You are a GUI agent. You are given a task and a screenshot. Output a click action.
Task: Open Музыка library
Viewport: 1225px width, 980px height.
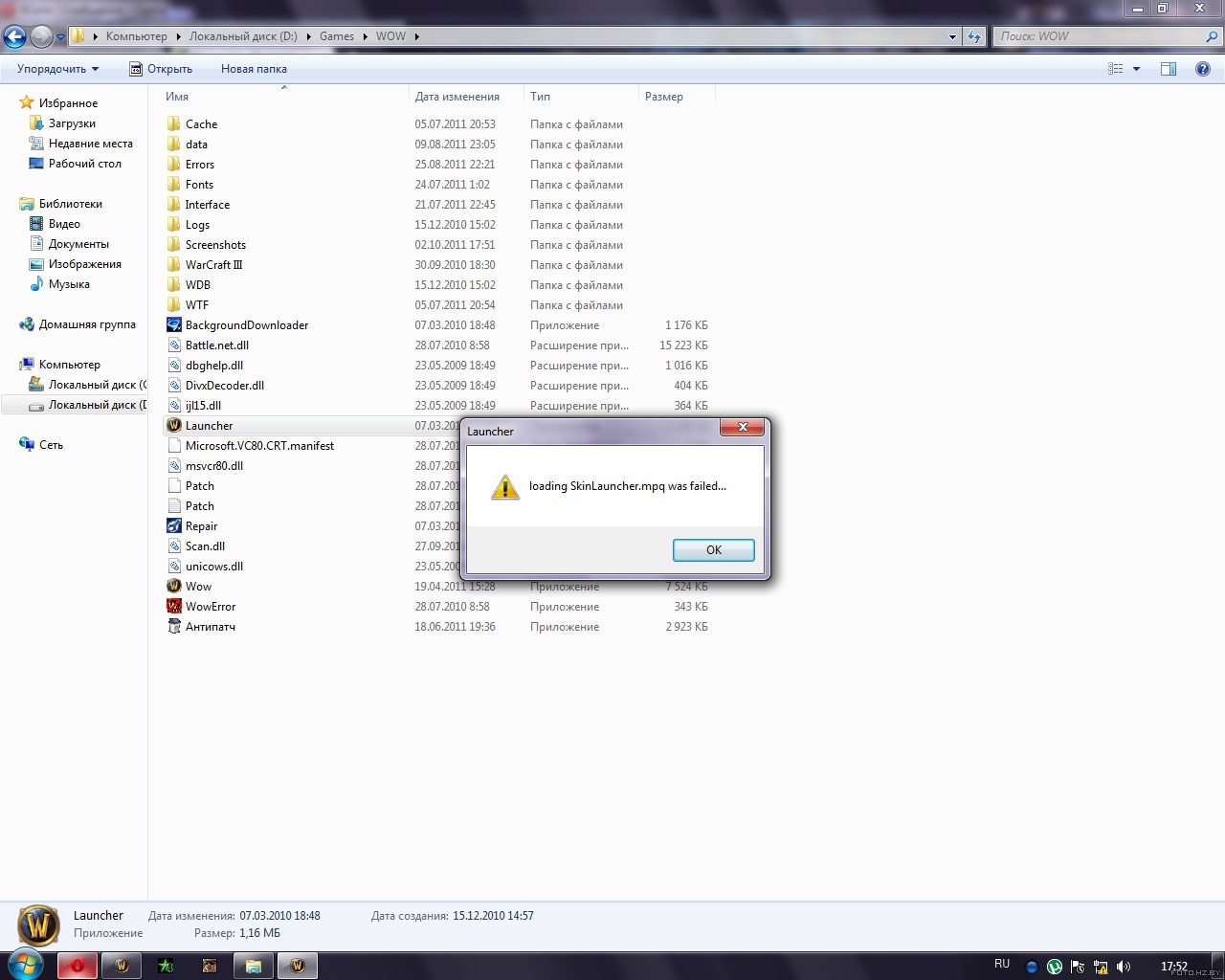69,284
